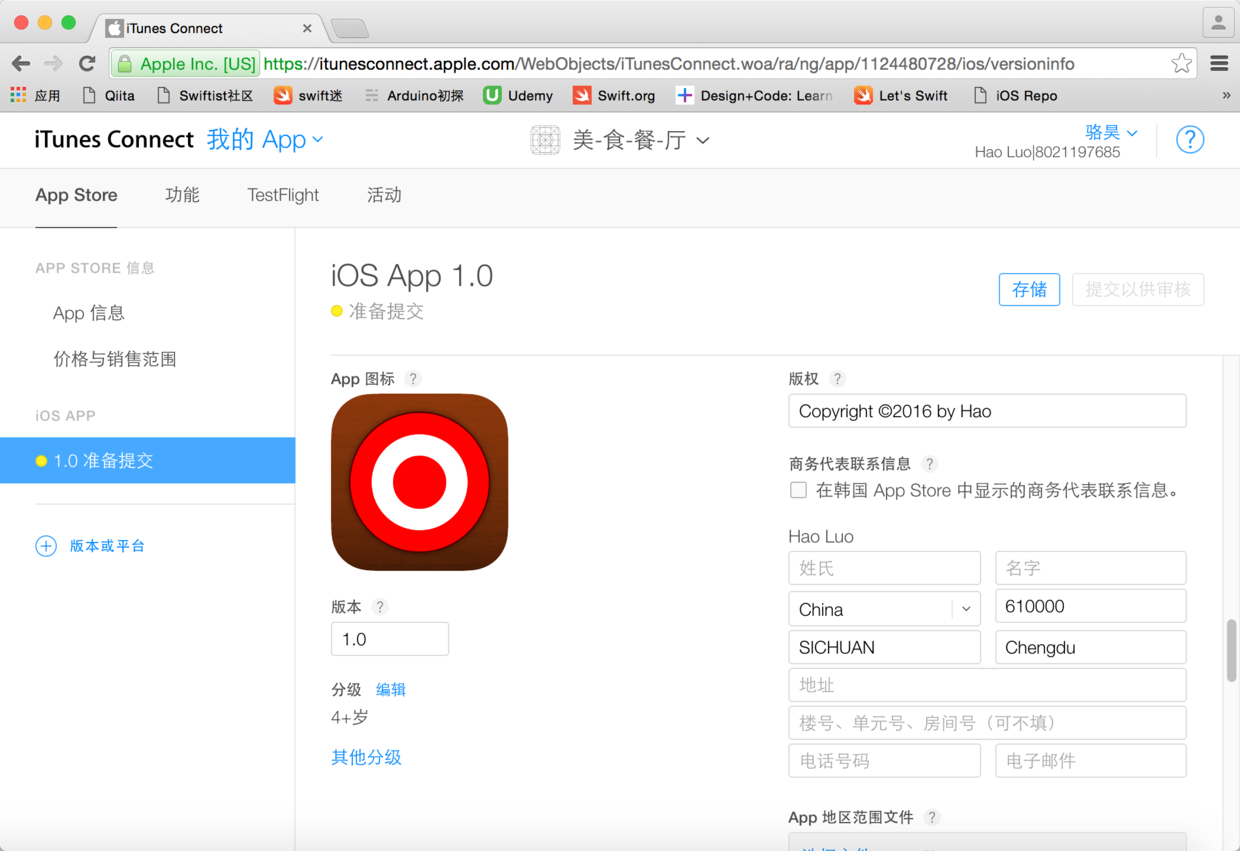The width and height of the screenshot is (1240, 851).
Task: Open the Udemy bookmark
Action: click(x=518, y=96)
